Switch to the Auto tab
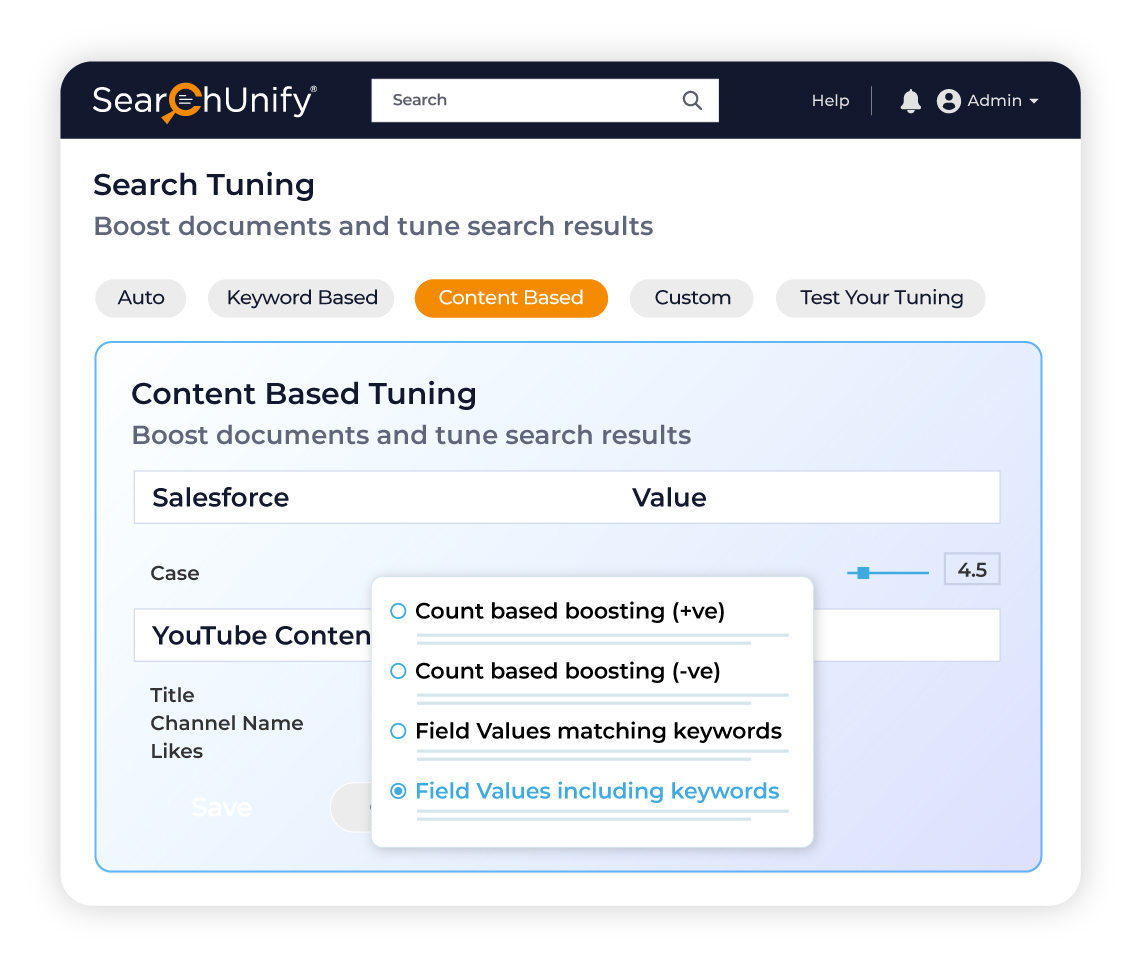 click(x=141, y=298)
